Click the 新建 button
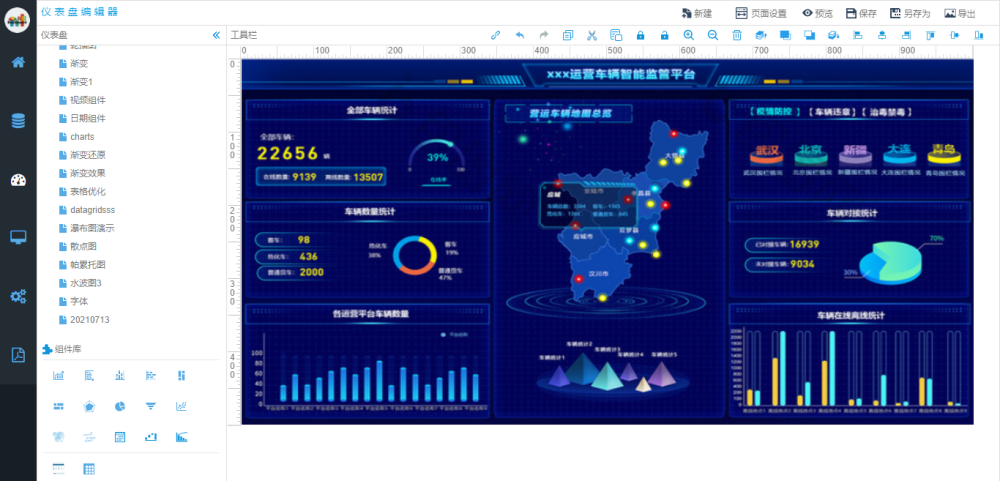The image size is (1000, 481). tap(696, 13)
